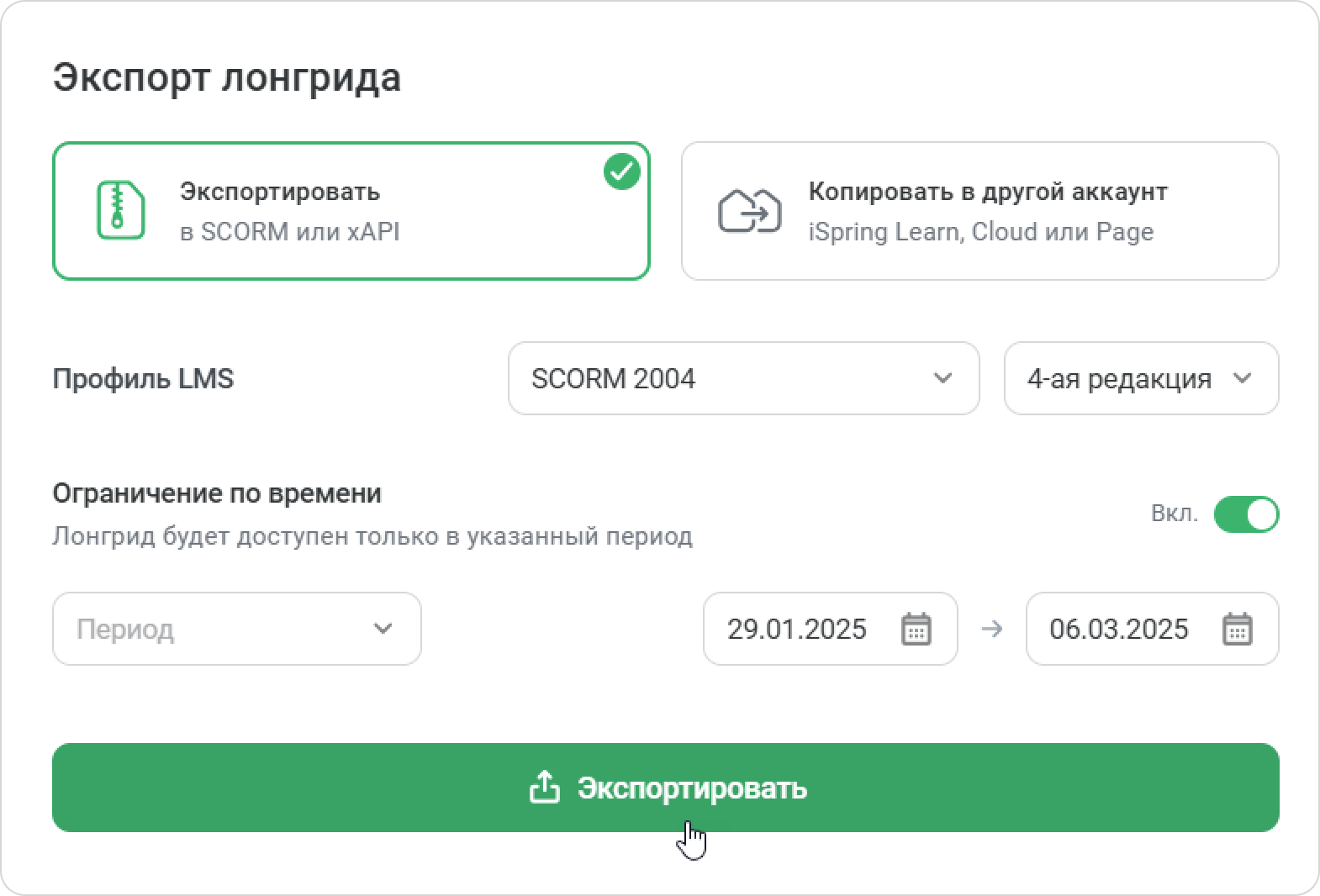Open calendar for start date 29.01.2025

click(916, 629)
